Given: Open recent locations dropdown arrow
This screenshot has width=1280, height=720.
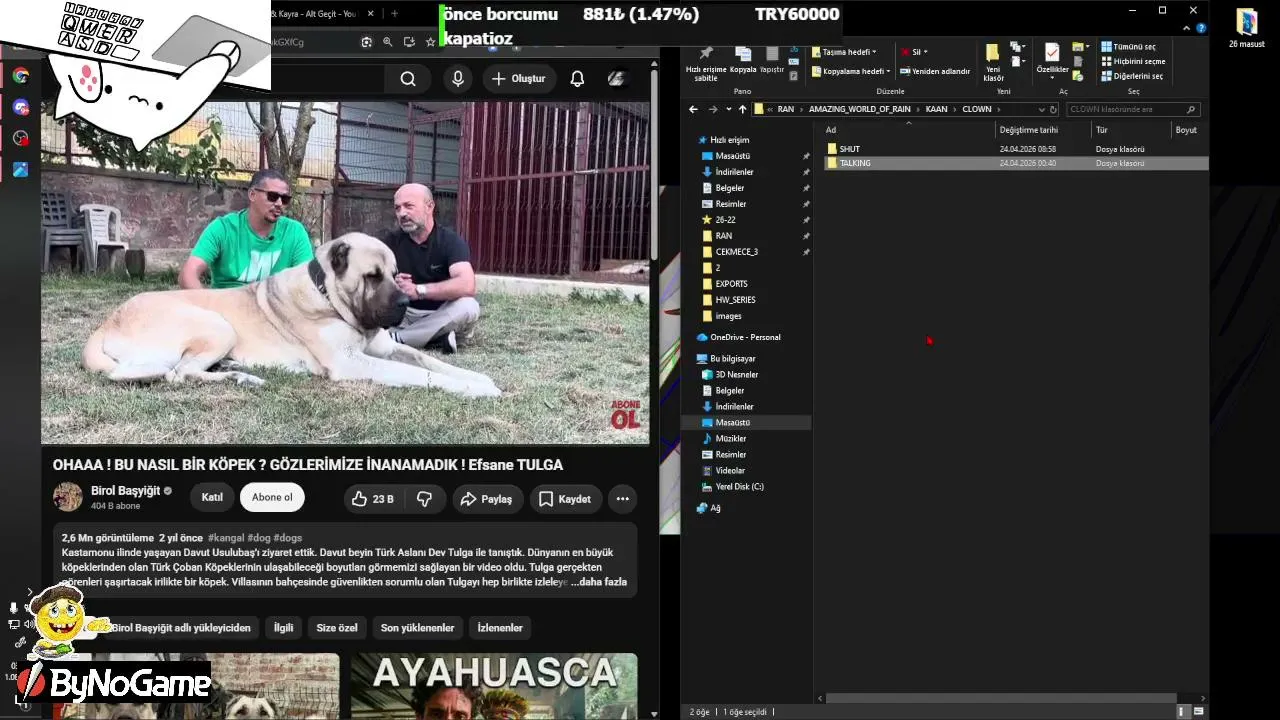Looking at the screenshot, I should pos(728,109).
